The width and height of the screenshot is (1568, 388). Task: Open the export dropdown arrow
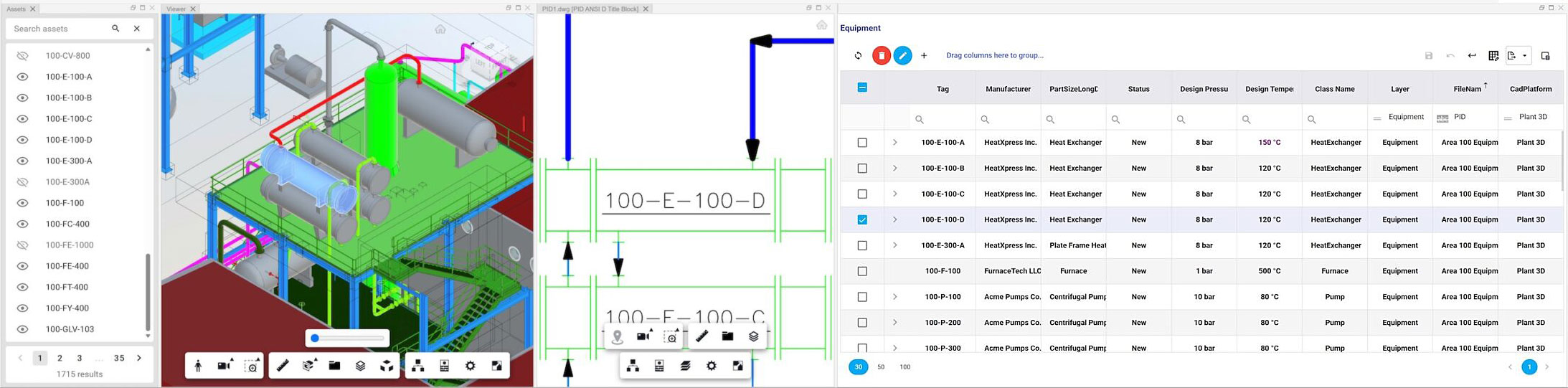coord(1524,55)
